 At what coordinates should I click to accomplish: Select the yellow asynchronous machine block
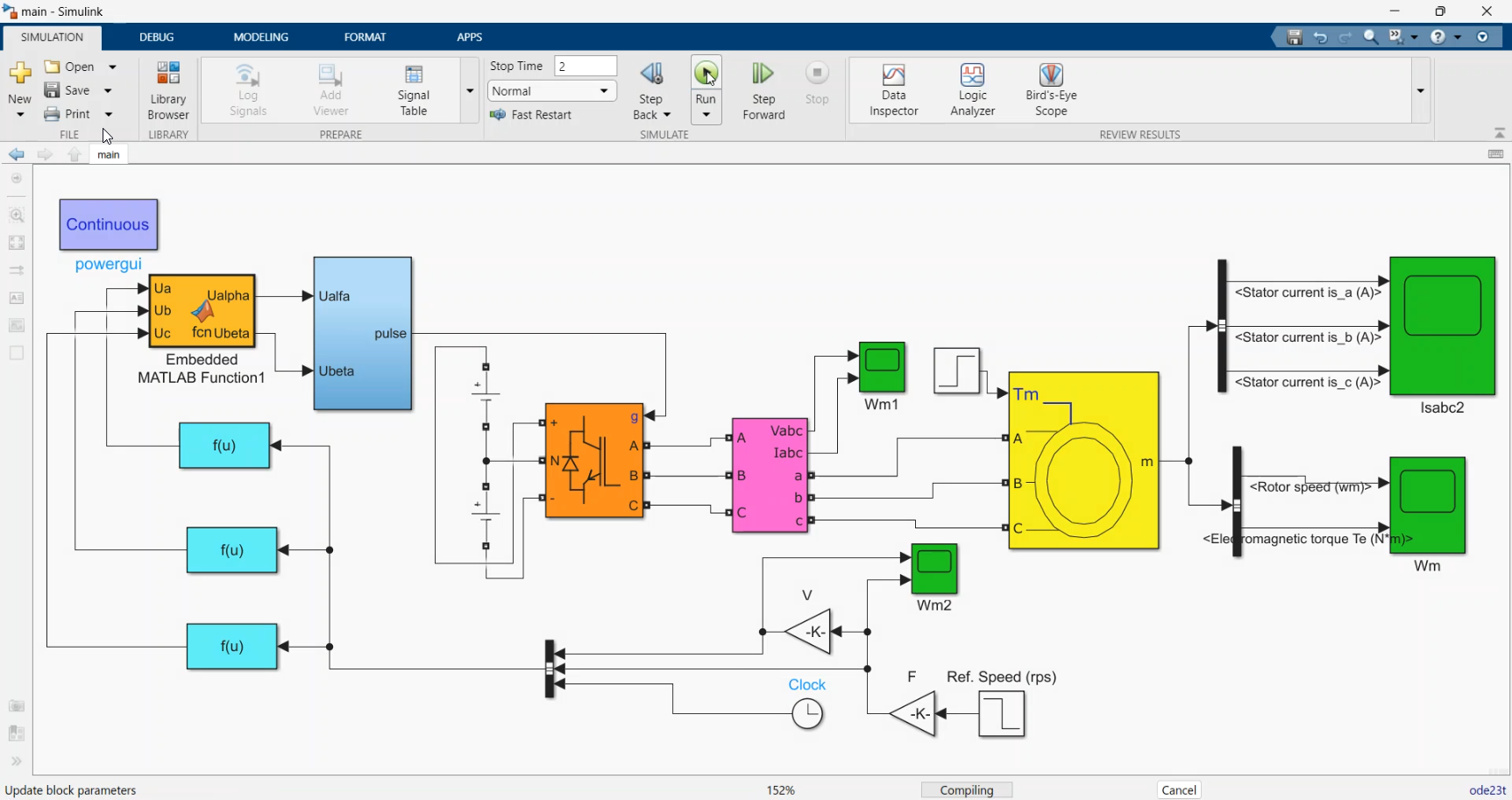[x=1084, y=461]
